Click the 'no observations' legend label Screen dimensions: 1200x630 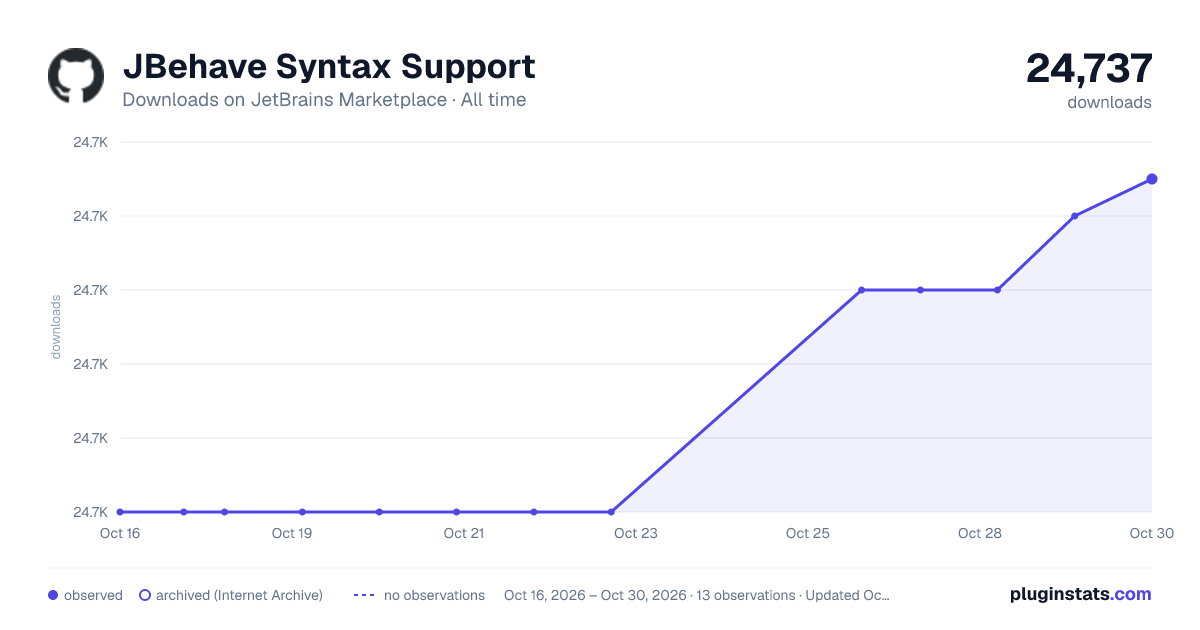point(434,595)
